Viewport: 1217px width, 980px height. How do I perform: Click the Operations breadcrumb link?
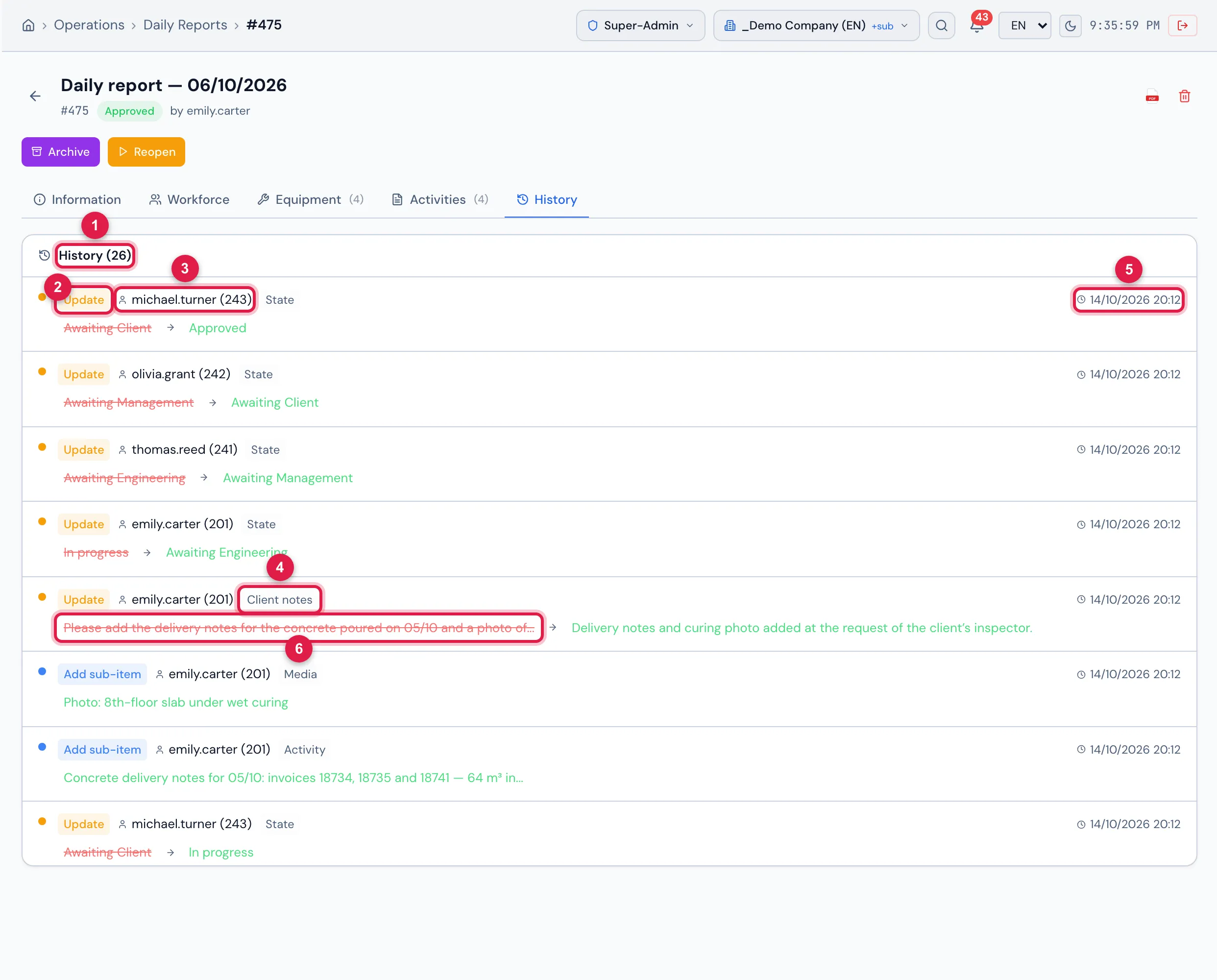coord(89,25)
